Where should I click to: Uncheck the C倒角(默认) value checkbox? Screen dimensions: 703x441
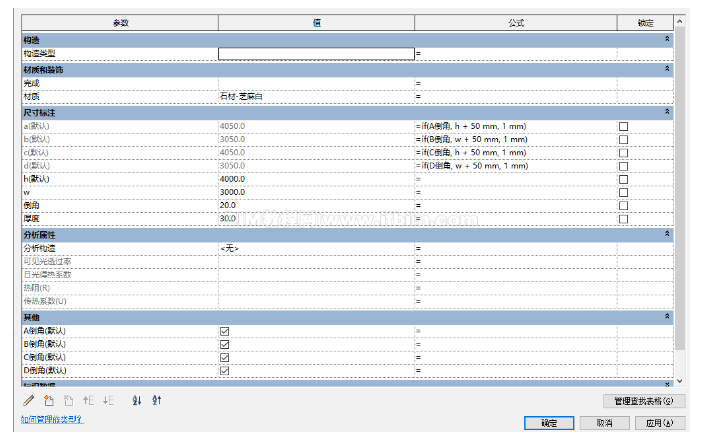pyautogui.click(x=225, y=358)
